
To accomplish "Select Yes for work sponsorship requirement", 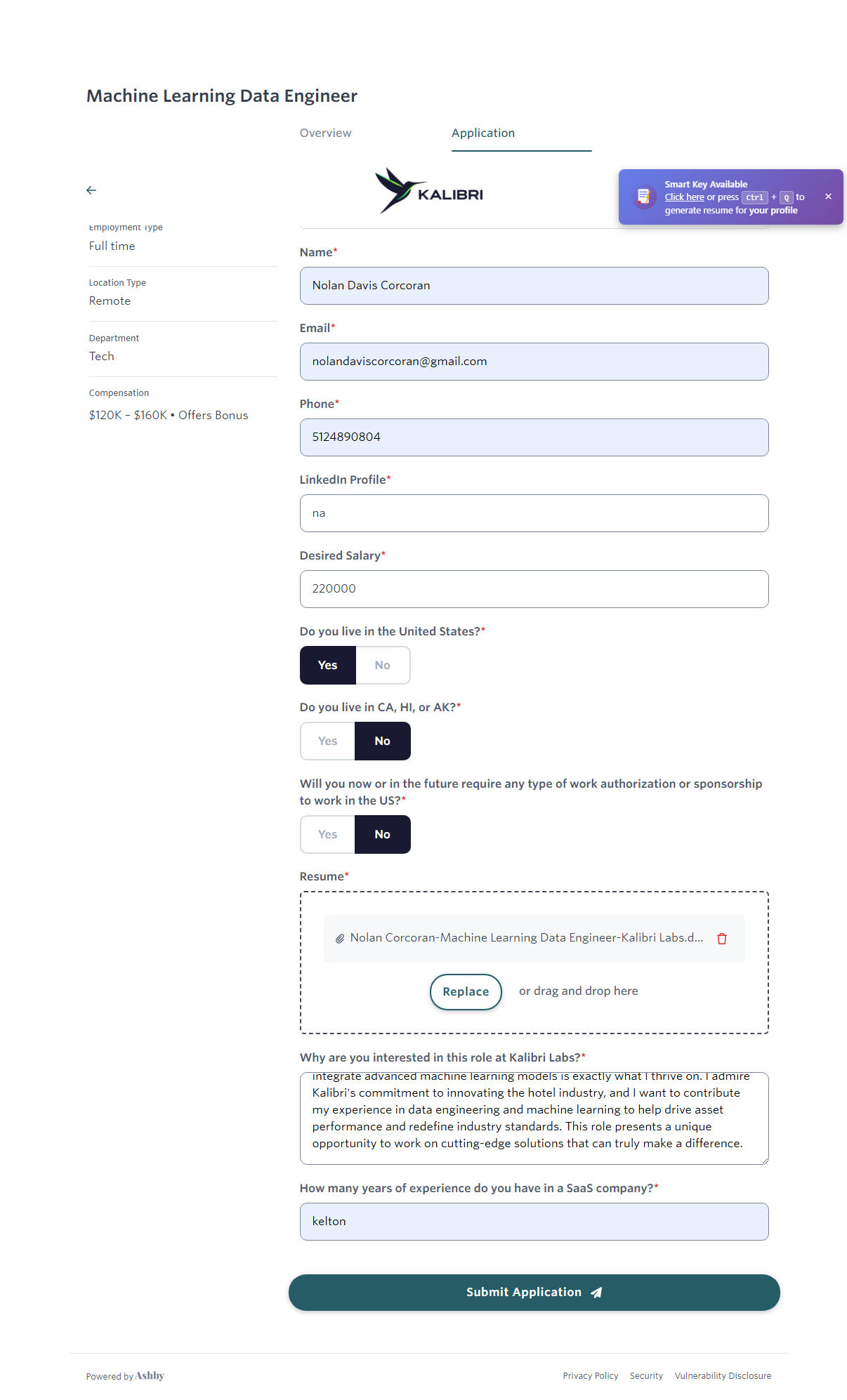I will click(x=328, y=834).
